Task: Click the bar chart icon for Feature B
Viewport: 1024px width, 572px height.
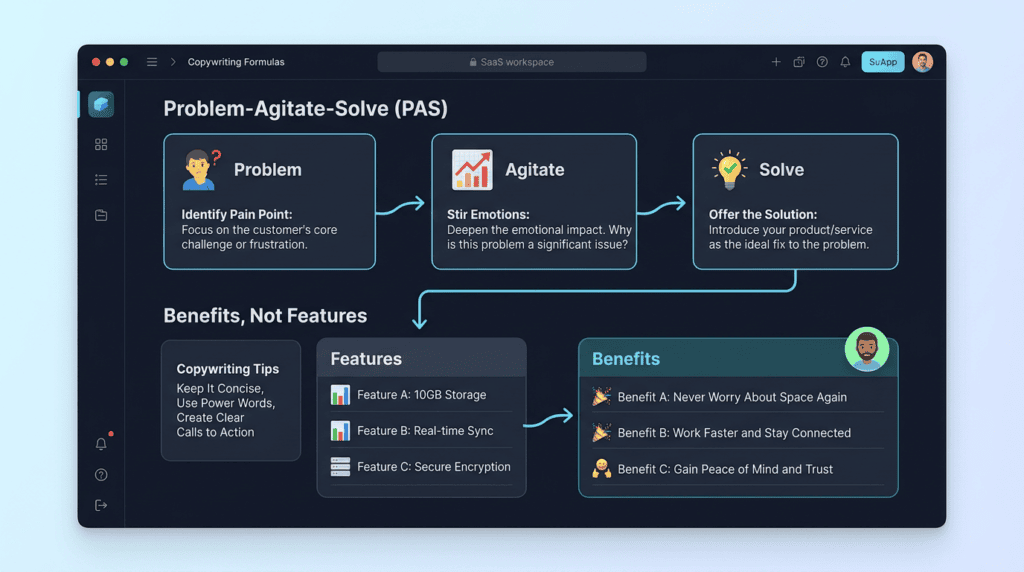Action: 340,431
